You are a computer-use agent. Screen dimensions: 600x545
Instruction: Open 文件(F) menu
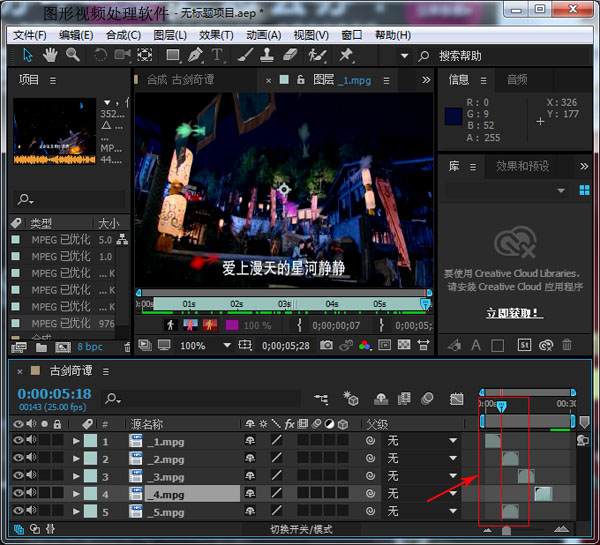point(29,35)
